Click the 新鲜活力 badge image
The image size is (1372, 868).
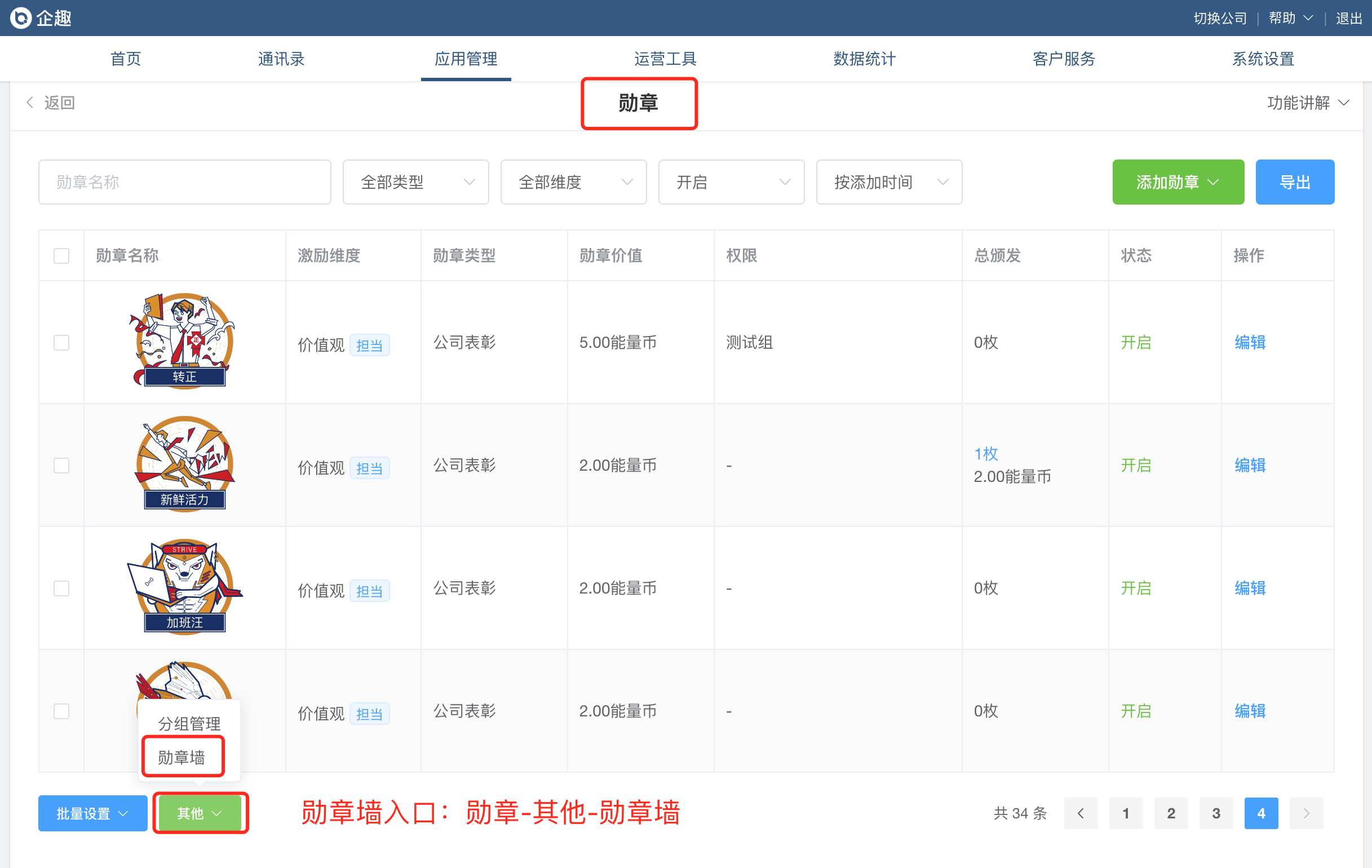pos(184,464)
